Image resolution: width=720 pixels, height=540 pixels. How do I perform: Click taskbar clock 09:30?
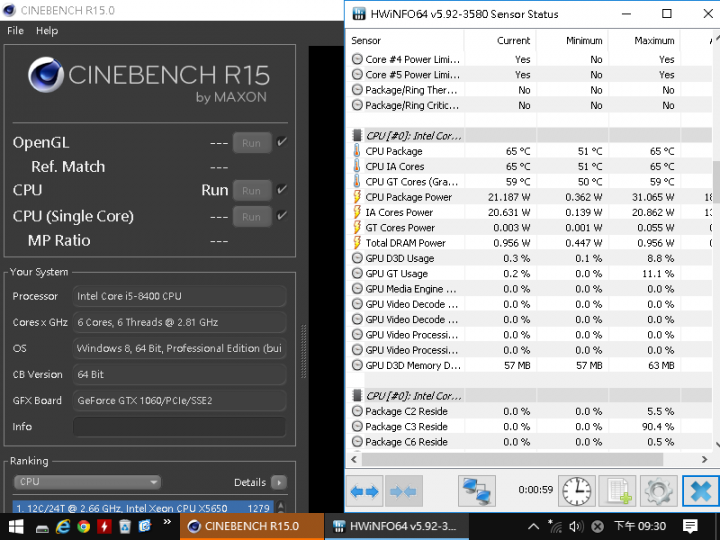pos(640,526)
